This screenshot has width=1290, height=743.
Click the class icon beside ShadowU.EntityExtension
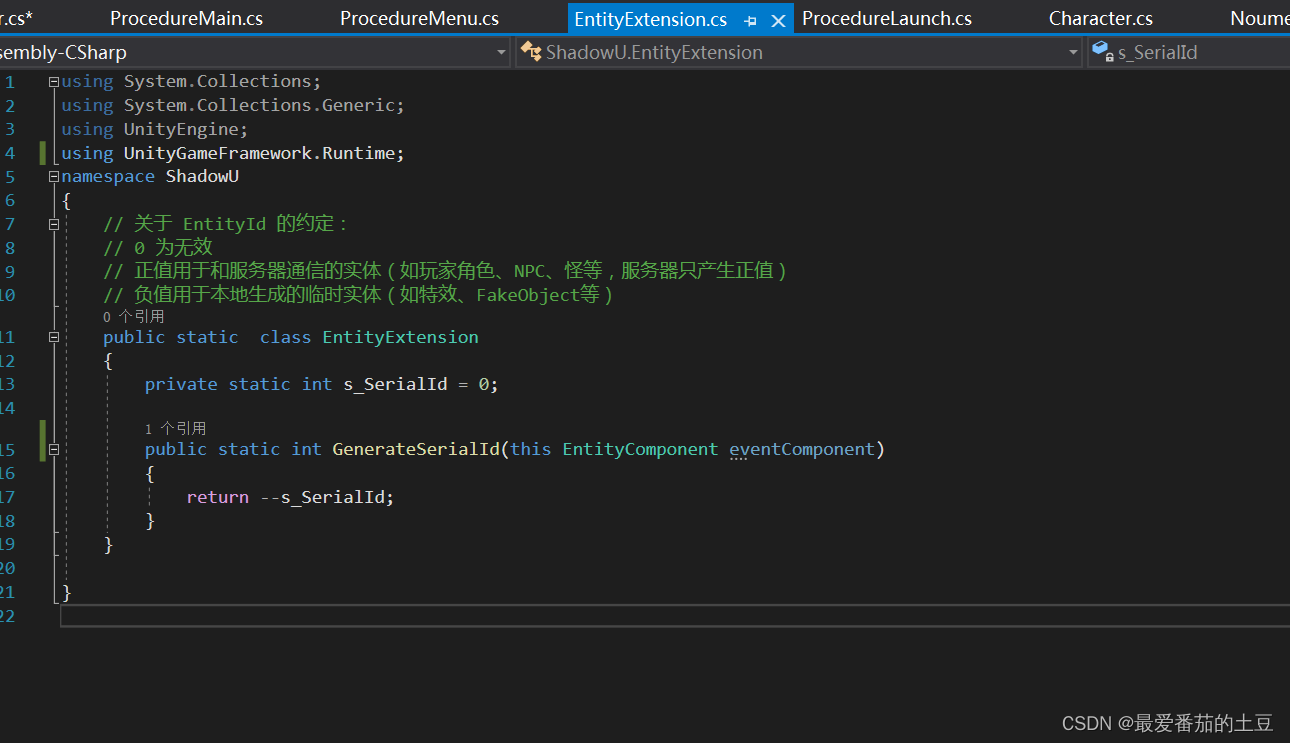pos(532,52)
